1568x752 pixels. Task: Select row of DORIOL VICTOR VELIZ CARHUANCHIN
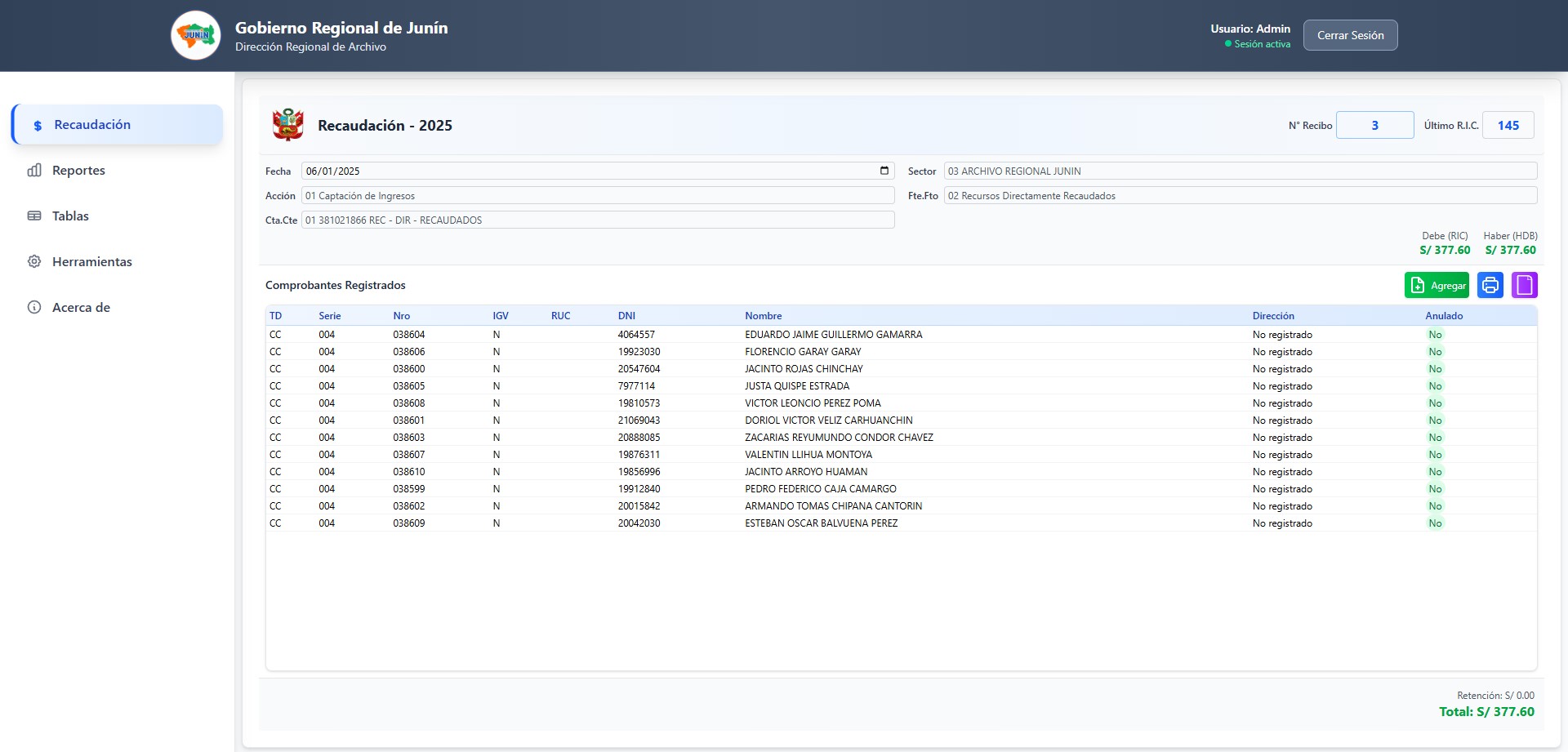tap(901, 420)
